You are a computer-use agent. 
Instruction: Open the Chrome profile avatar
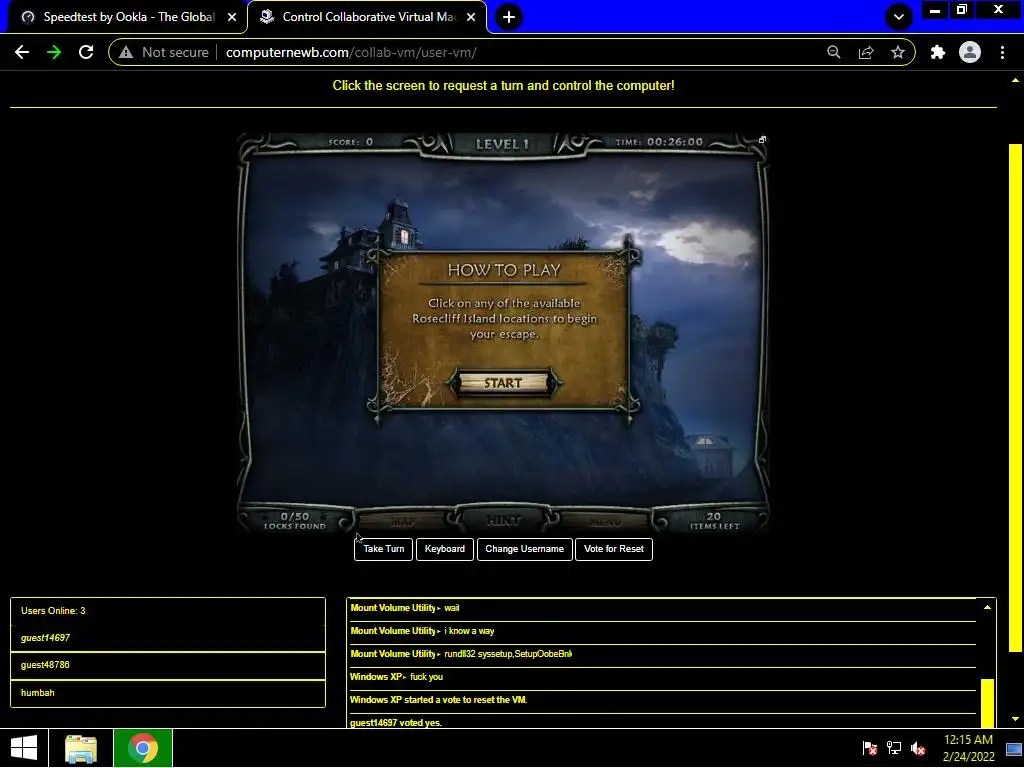pos(970,52)
